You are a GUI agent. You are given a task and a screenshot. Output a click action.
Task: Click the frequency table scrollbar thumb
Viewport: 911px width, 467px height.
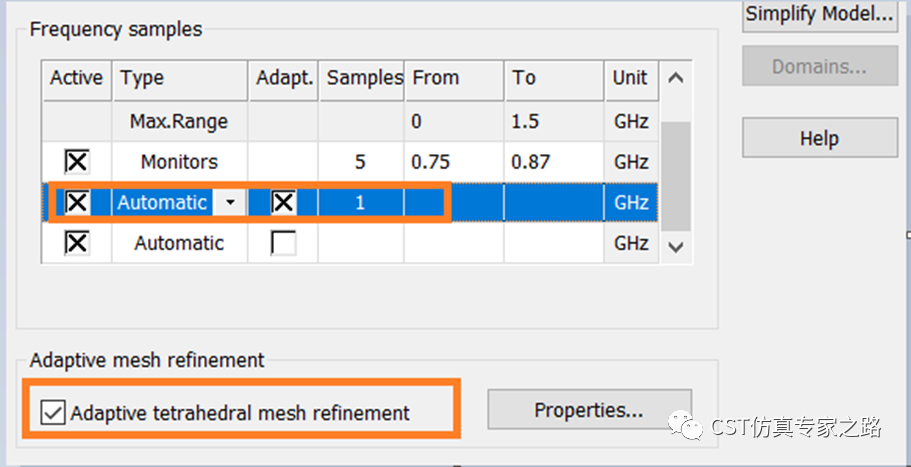click(x=675, y=176)
